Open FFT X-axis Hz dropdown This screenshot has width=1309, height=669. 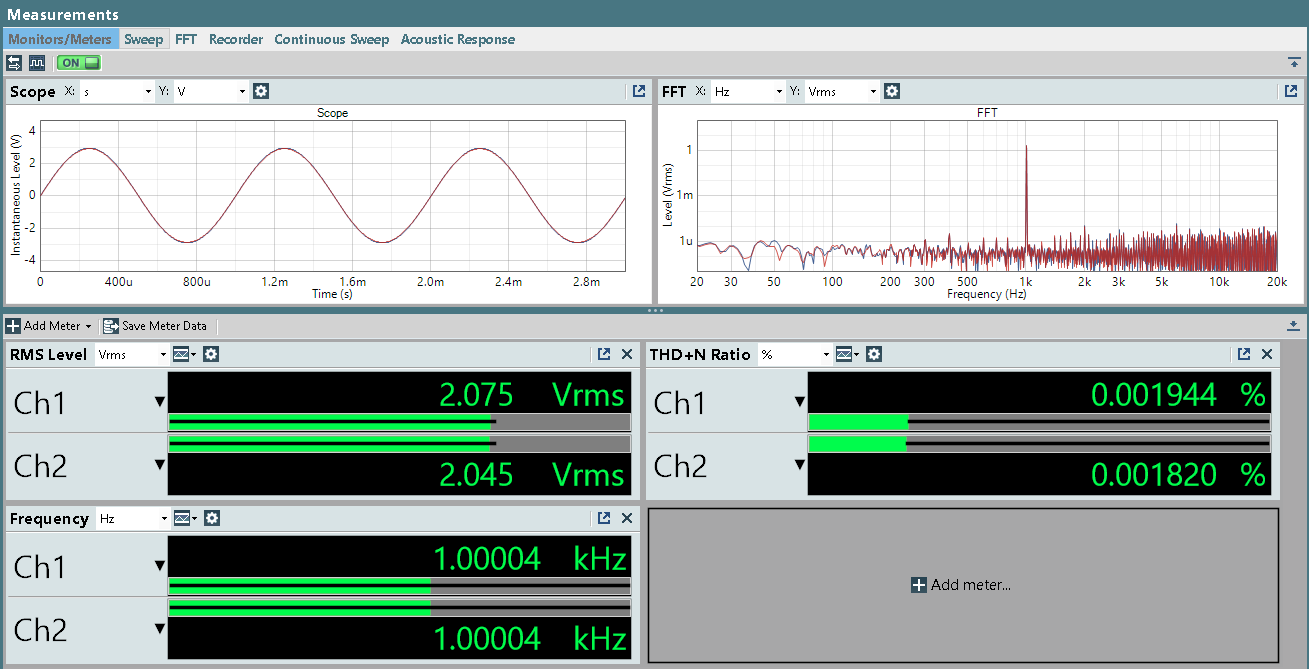748,91
